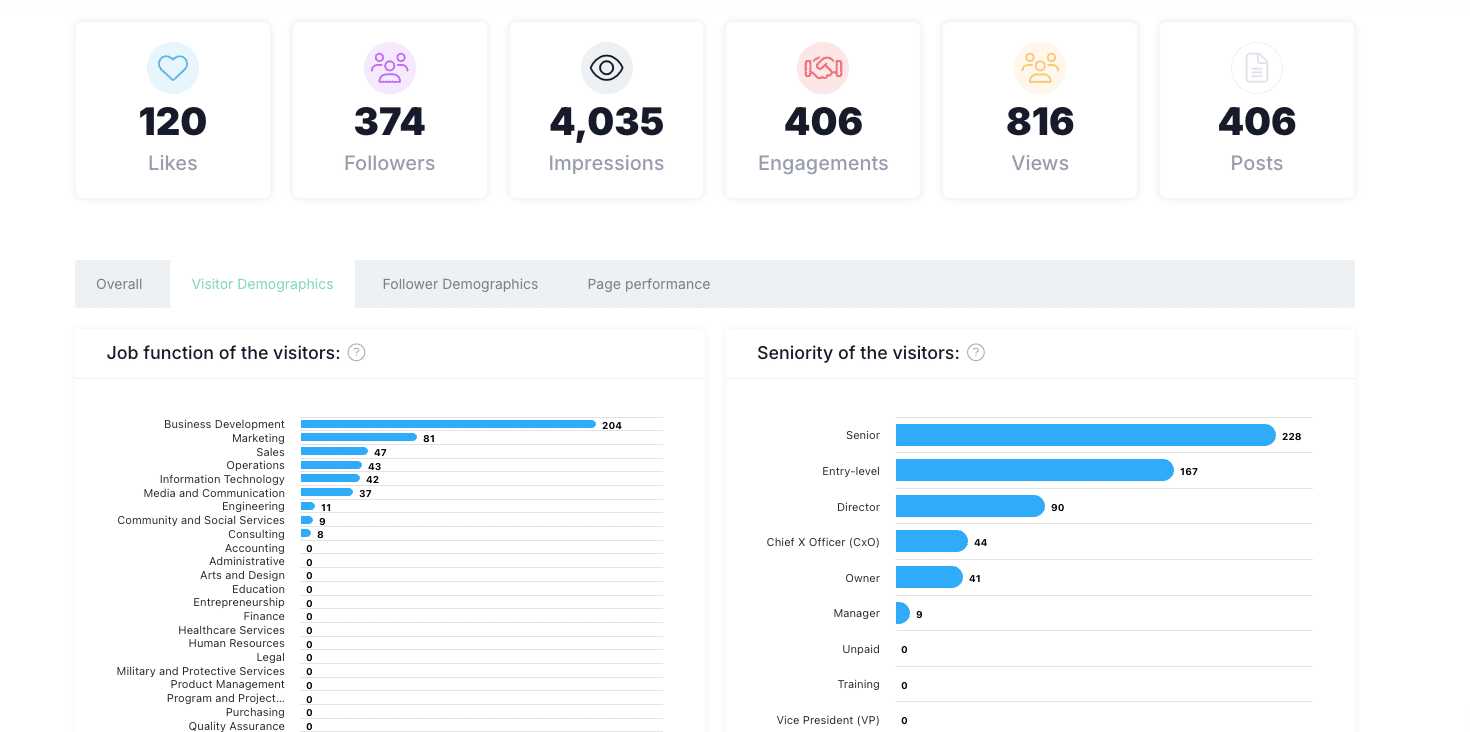Click the Marketing bar in job chart

click(x=358, y=437)
